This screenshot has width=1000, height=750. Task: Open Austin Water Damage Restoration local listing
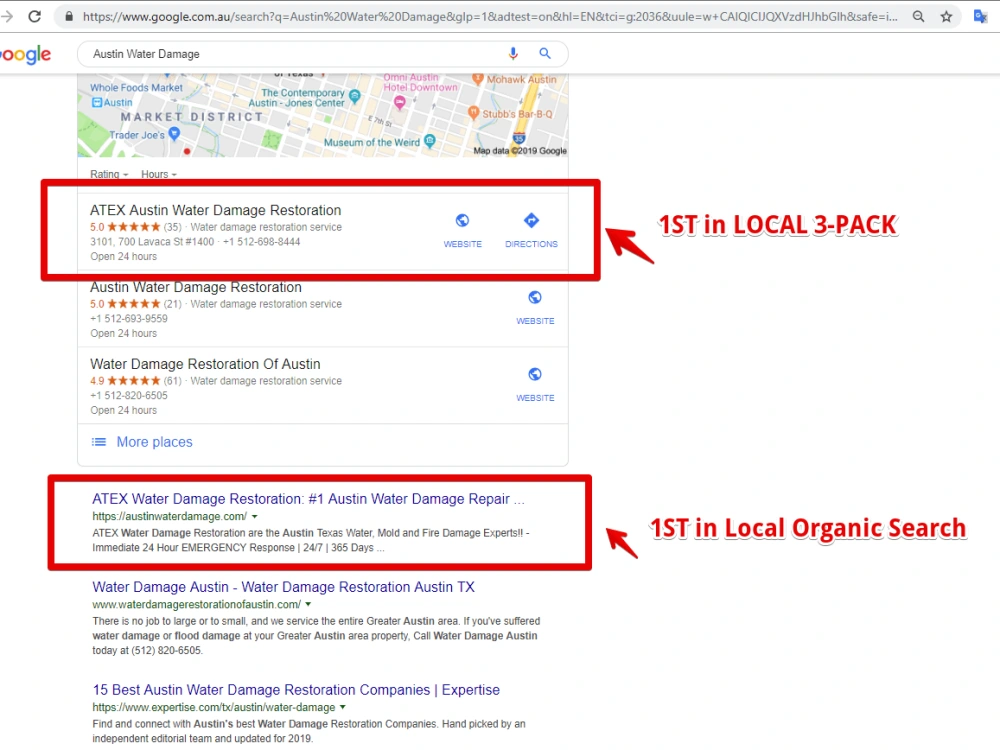(196, 288)
